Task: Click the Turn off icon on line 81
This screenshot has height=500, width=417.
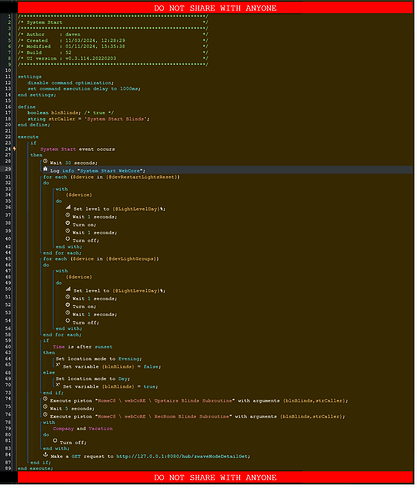Action: click(55, 441)
